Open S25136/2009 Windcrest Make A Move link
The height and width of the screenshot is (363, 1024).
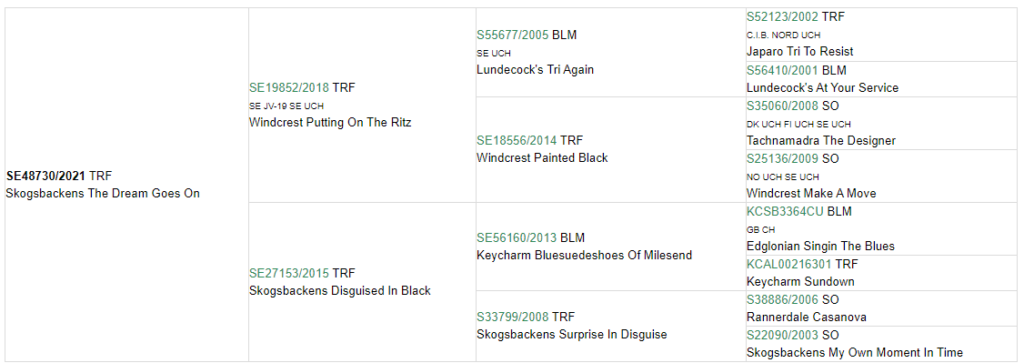click(x=782, y=159)
